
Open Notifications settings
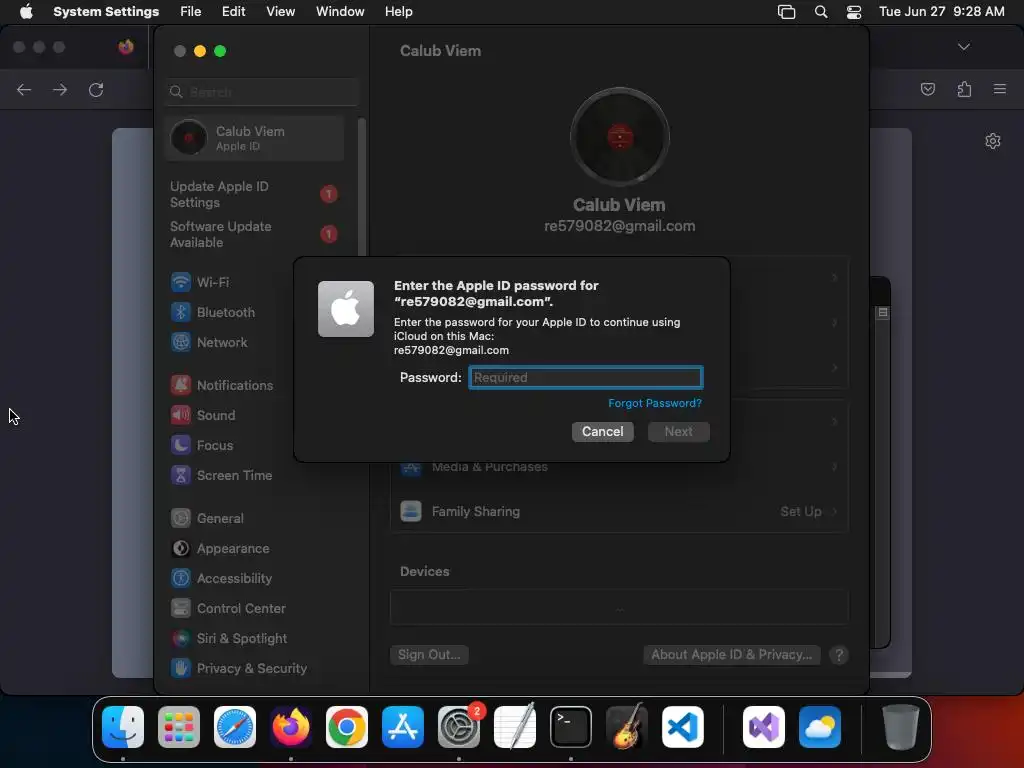tap(221, 385)
